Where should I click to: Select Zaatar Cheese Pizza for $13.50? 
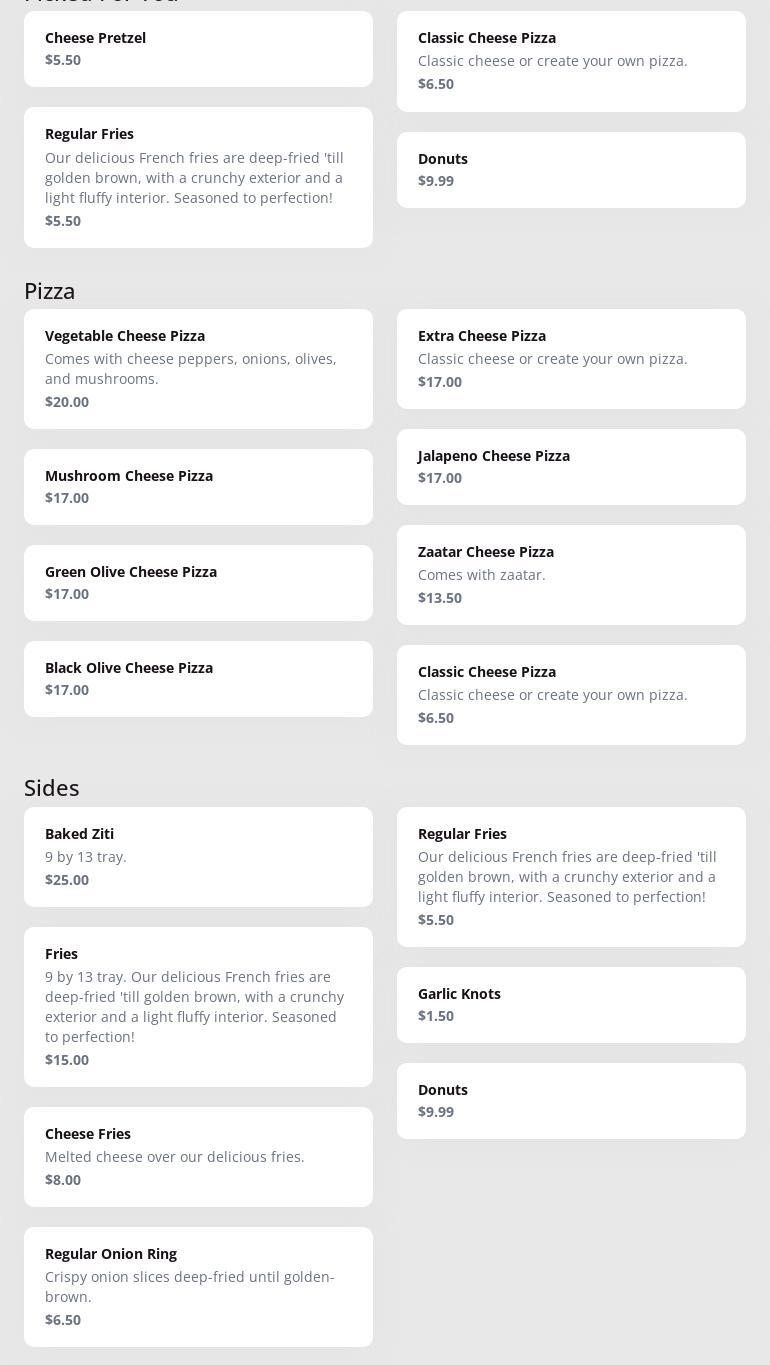click(x=571, y=575)
